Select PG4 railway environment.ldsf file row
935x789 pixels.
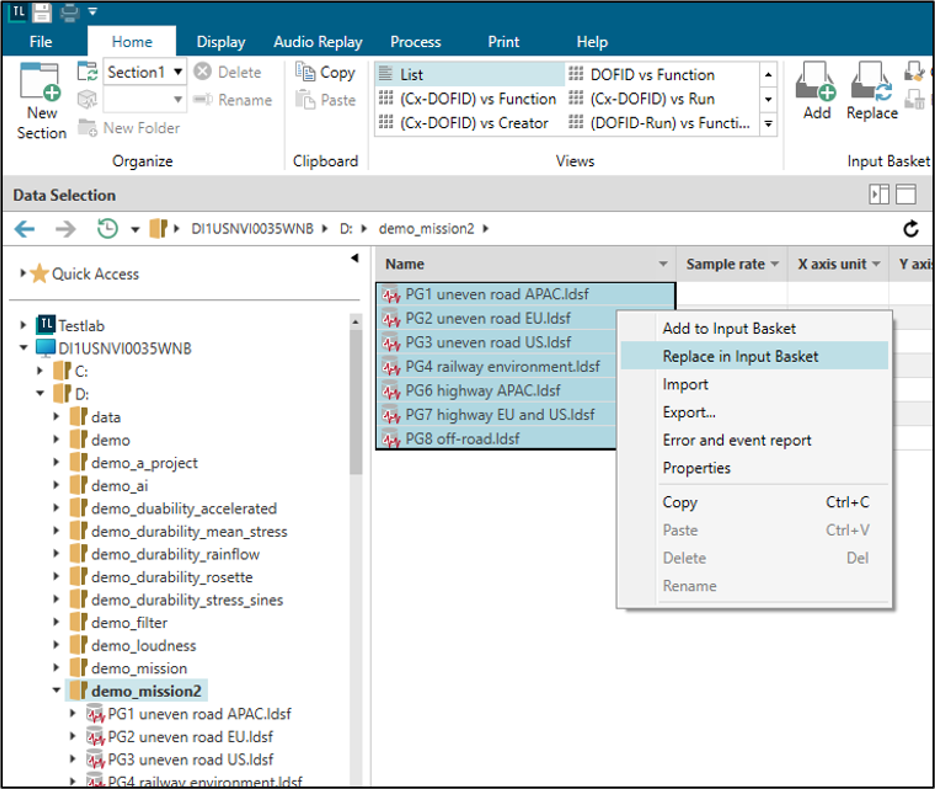click(502, 366)
